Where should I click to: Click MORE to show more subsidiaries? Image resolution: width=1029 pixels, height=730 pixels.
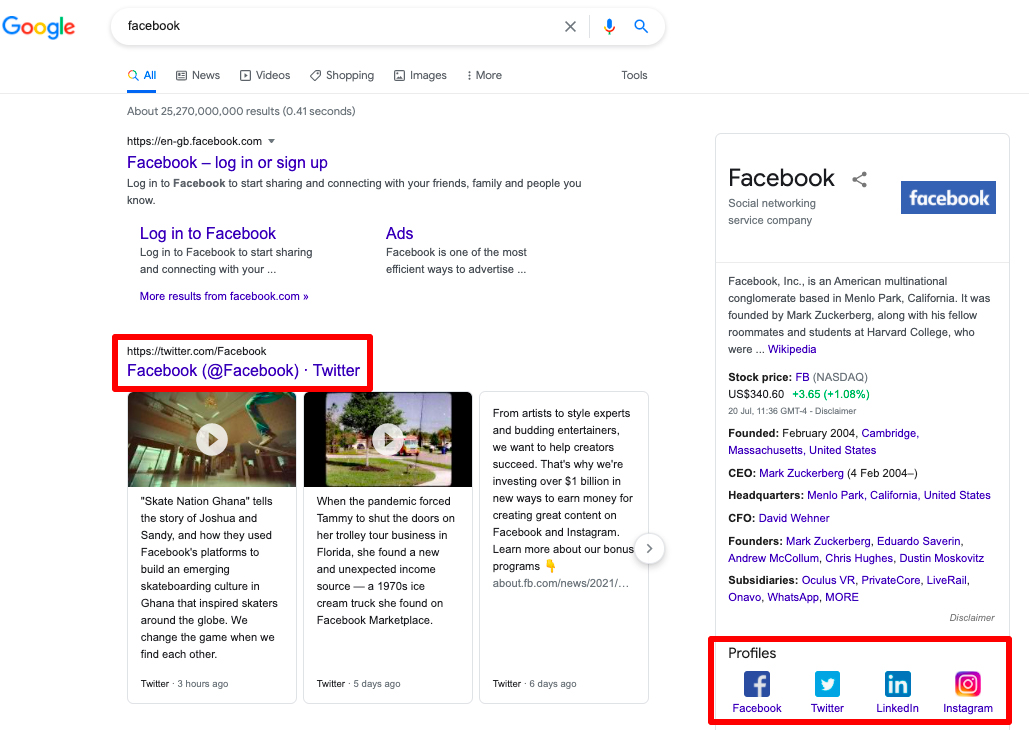click(842, 597)
